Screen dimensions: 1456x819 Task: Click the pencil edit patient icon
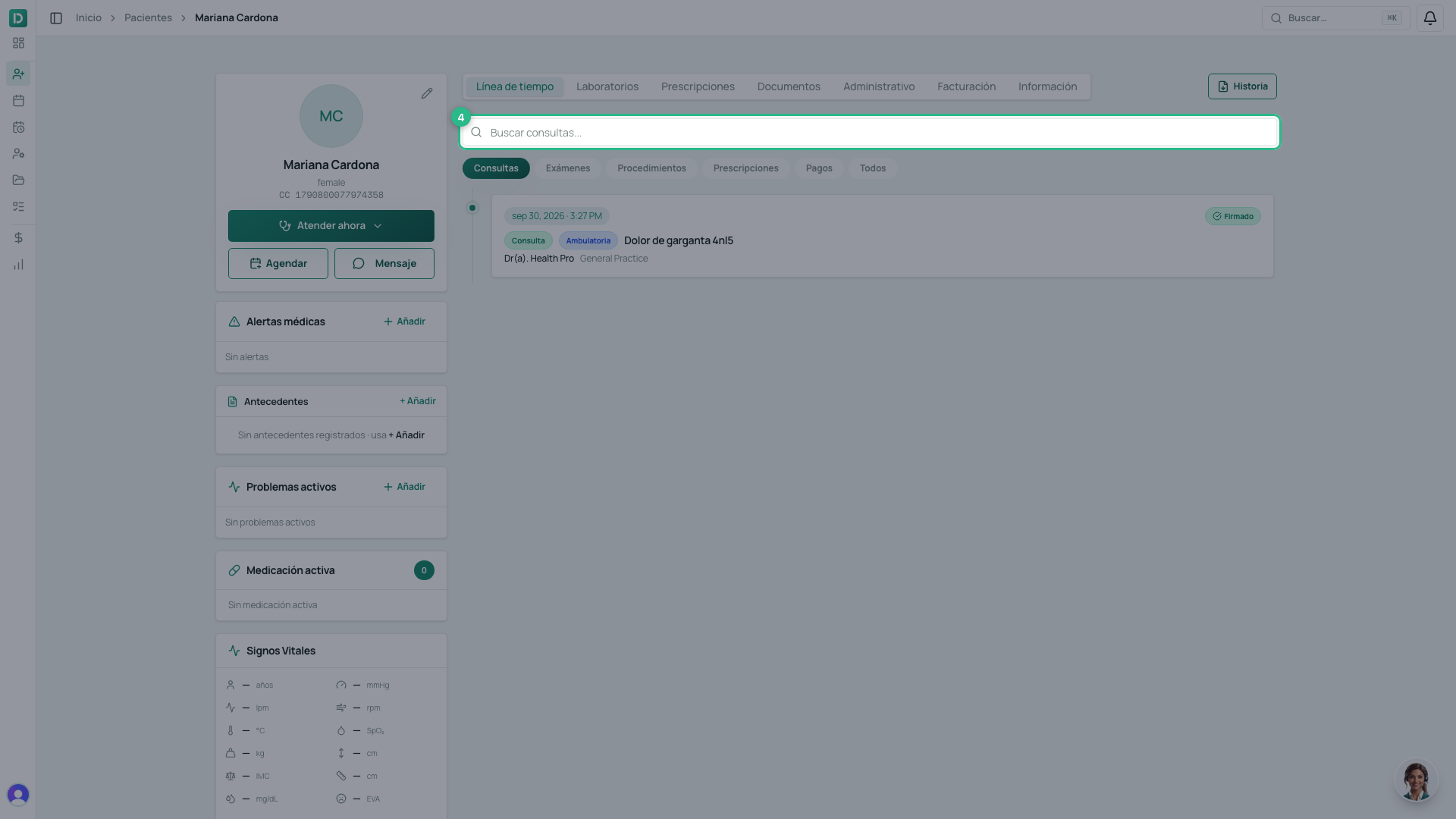(x=427, y=93)
